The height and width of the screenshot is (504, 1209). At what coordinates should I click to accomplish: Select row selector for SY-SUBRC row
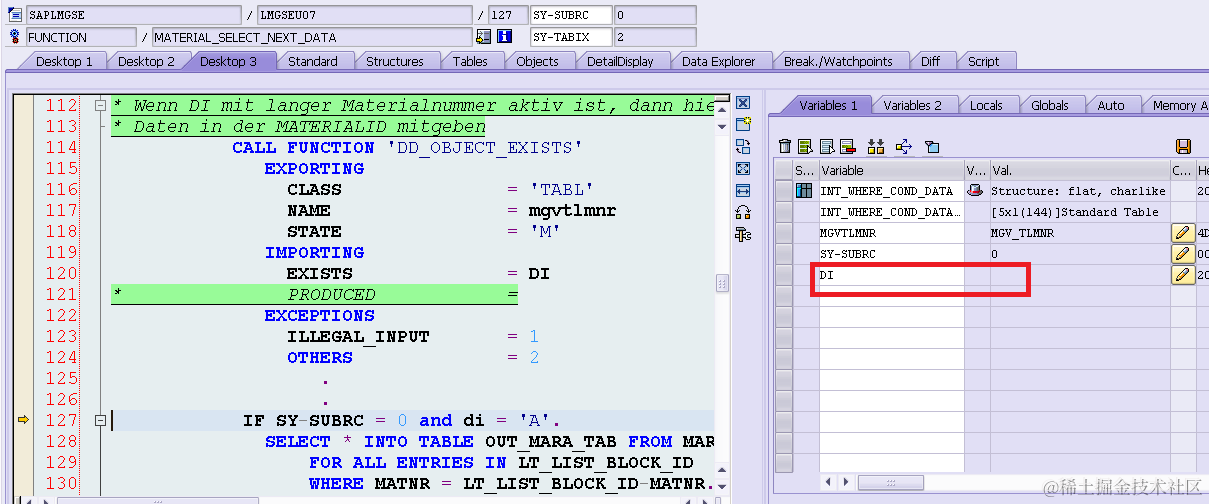[784, 254]
